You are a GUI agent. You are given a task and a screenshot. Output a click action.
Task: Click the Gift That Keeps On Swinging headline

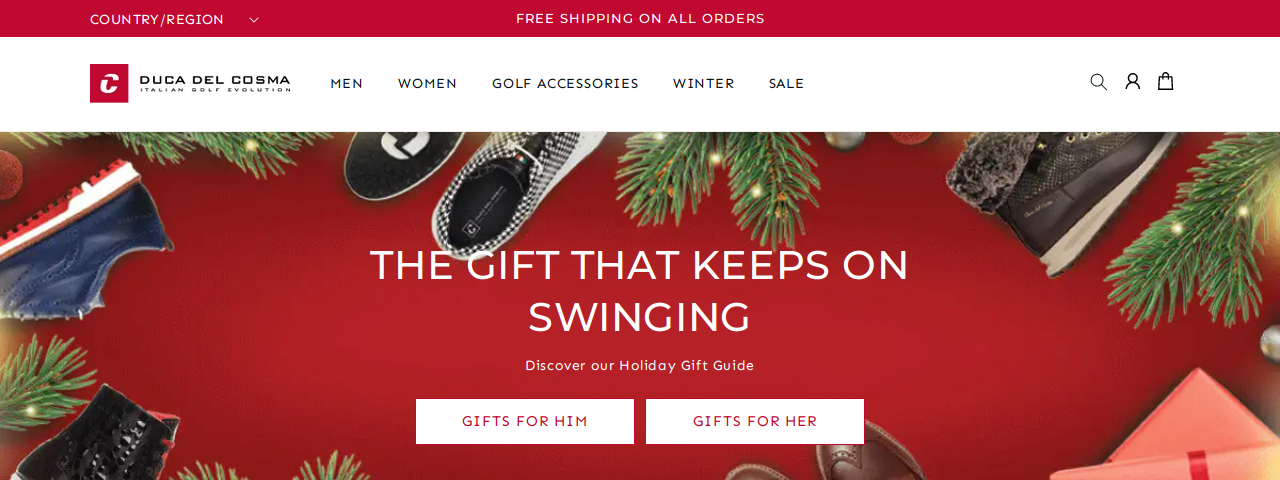pyautogui.click(x=639, y=291)
